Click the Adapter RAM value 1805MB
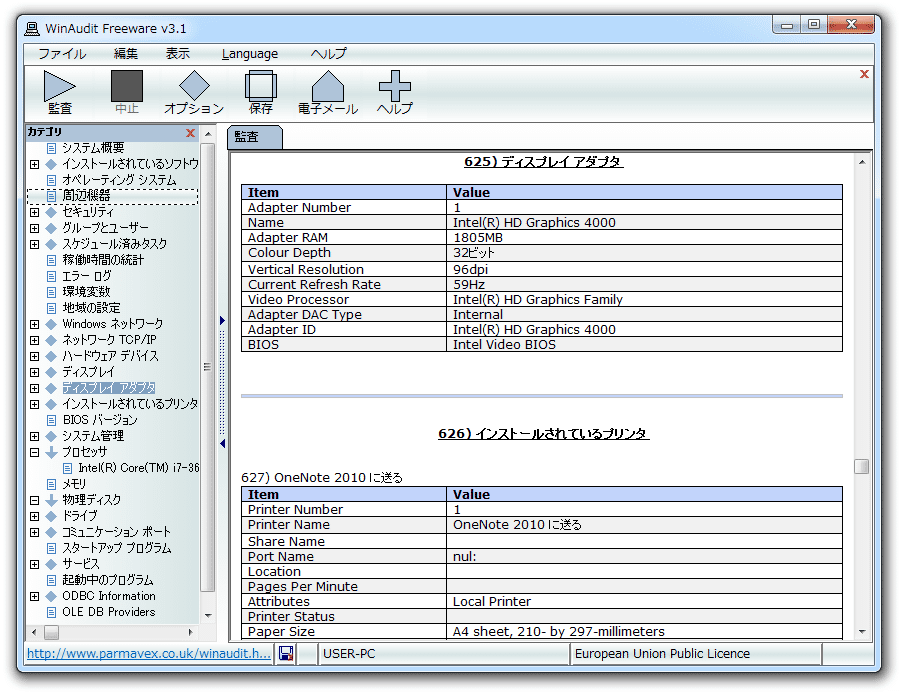This screenshot has width=901, height=694. click(x=478, y=238)
